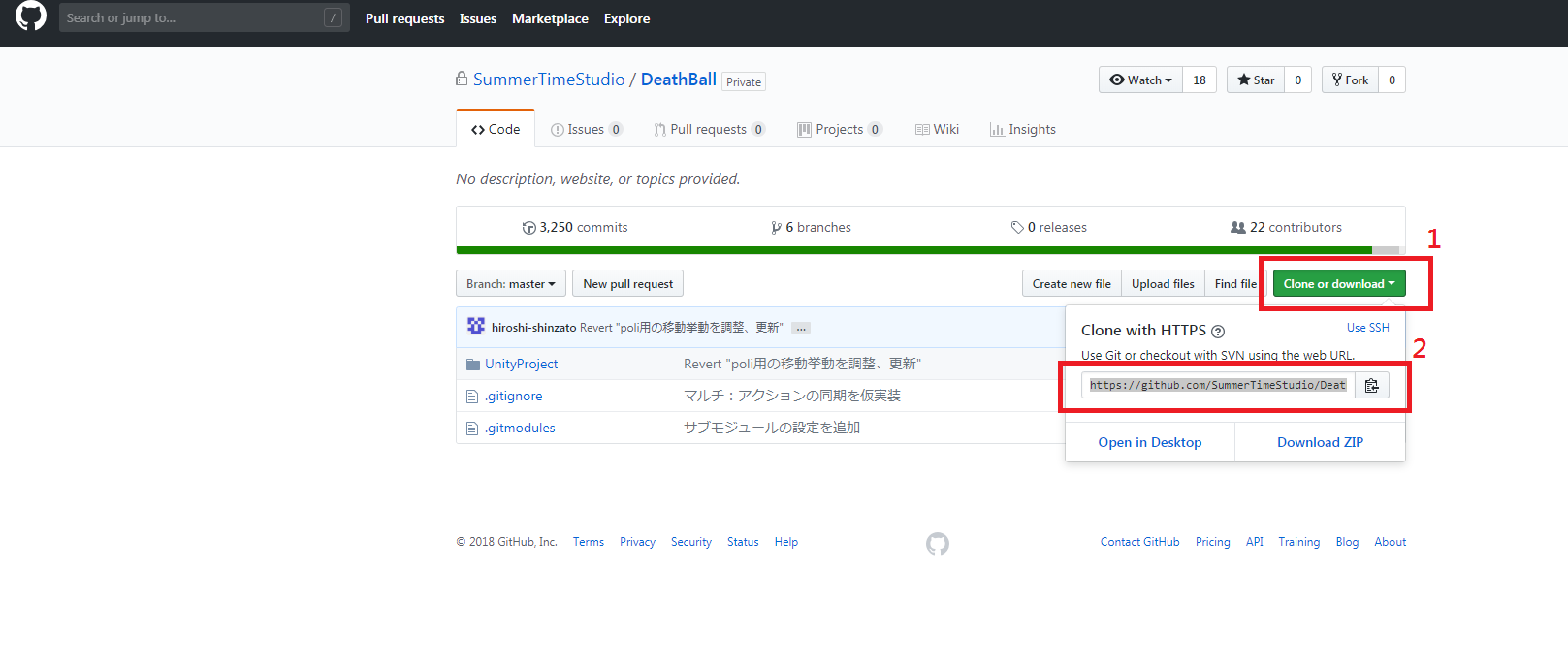Image resolution: width=1568 pixels, height=668 pixels.
Task: Click Upload files button
Action: click(1163, 283)
